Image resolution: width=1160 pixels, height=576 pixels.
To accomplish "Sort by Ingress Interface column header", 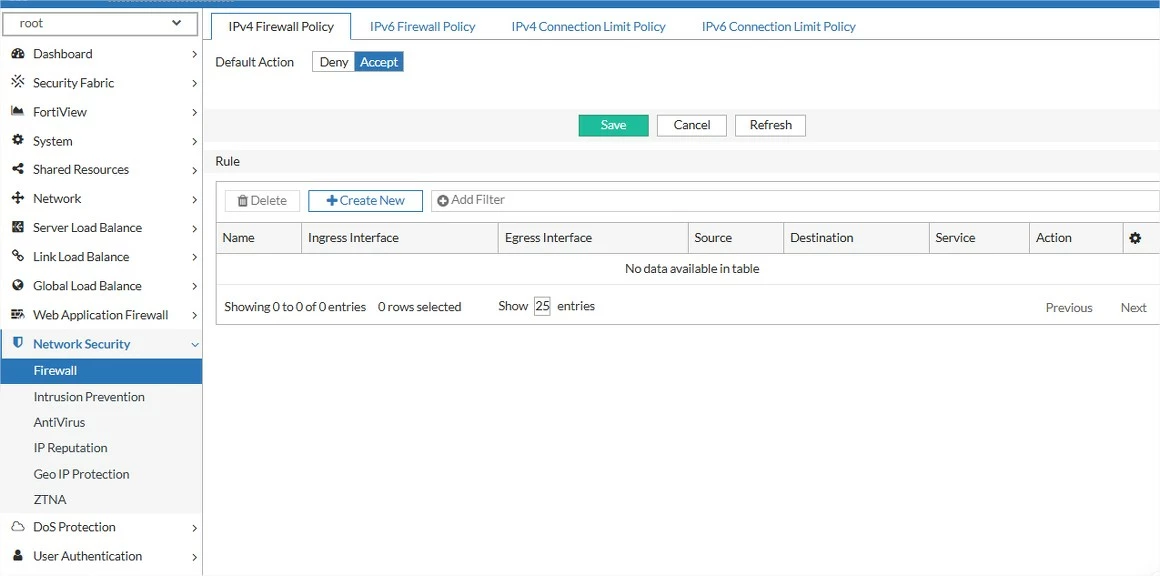I will point(399,238).
